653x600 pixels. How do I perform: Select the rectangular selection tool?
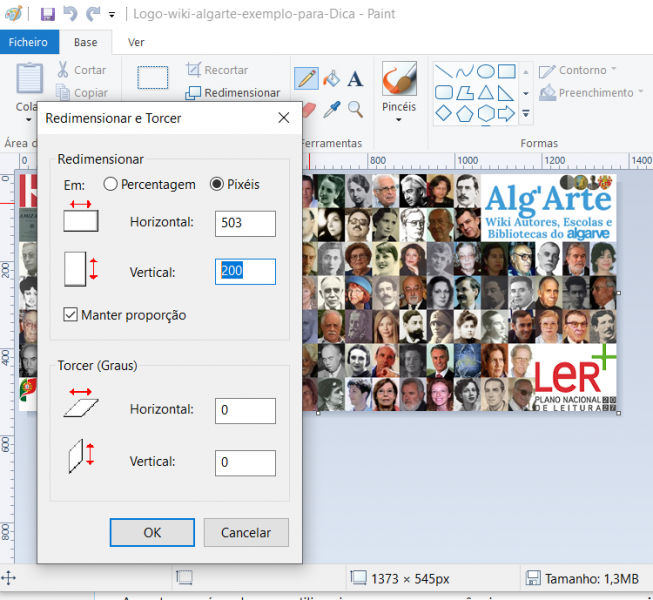pos(152,77)
